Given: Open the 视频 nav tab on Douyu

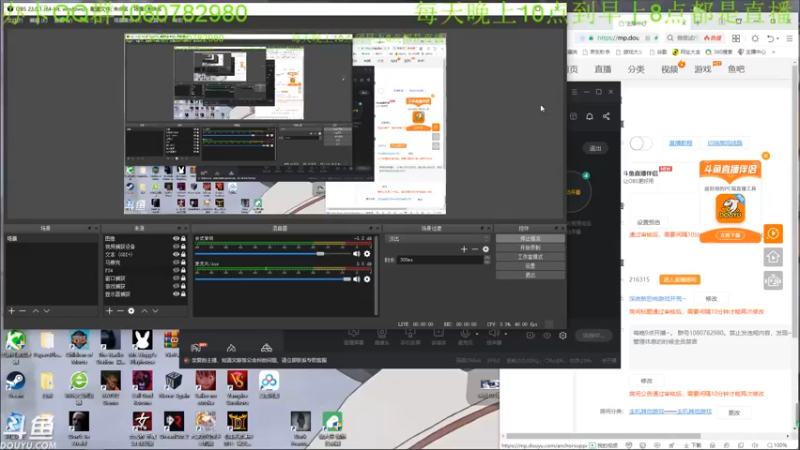Looking at the screenshot, I should 669,69.
